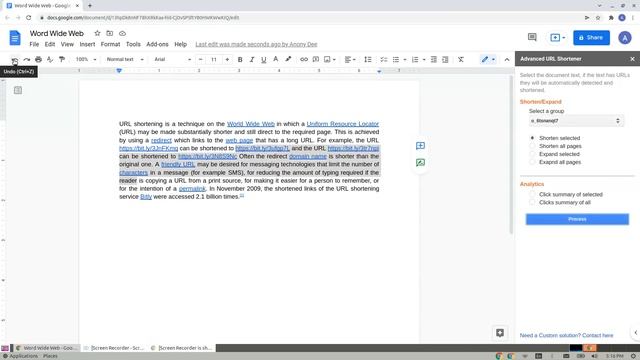
Task: Collapse the menus with the up chevron
Action: [507, 60]
